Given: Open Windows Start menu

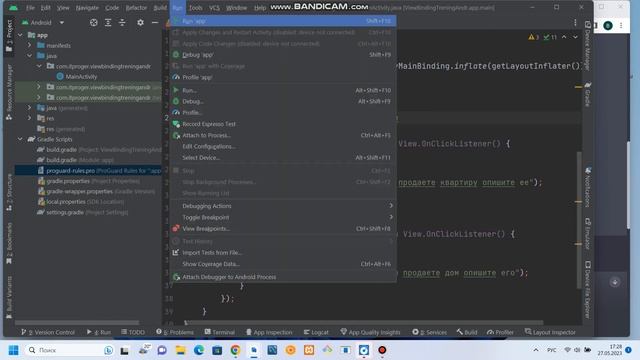Looking at the screenshot, I should click(13, 350).
